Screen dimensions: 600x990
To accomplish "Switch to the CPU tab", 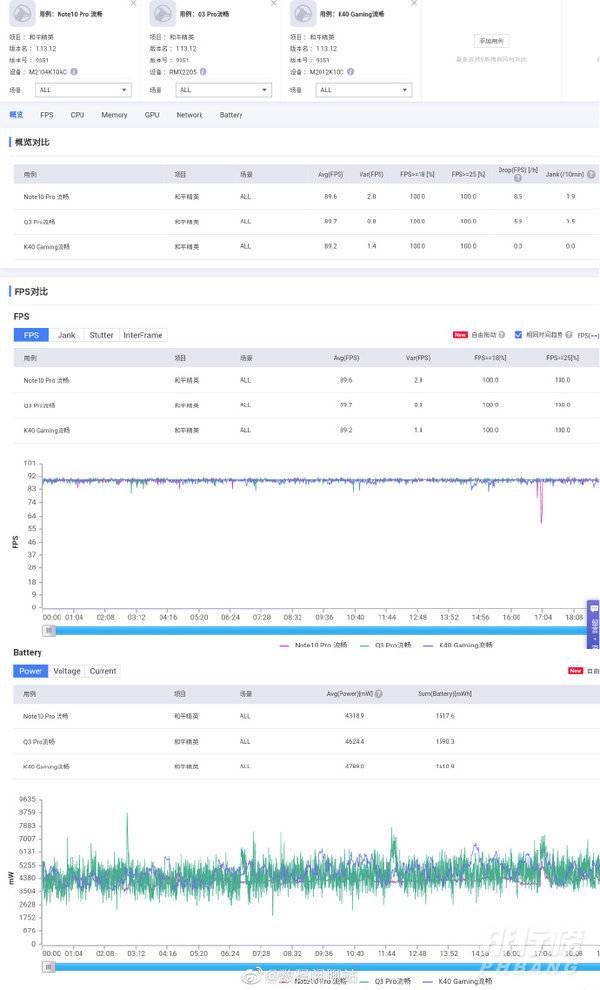I will 77,115.
